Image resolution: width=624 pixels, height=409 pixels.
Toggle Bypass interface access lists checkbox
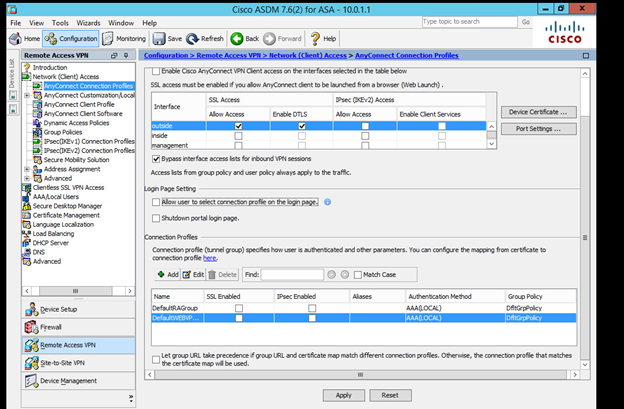click(x=155, y=158)
